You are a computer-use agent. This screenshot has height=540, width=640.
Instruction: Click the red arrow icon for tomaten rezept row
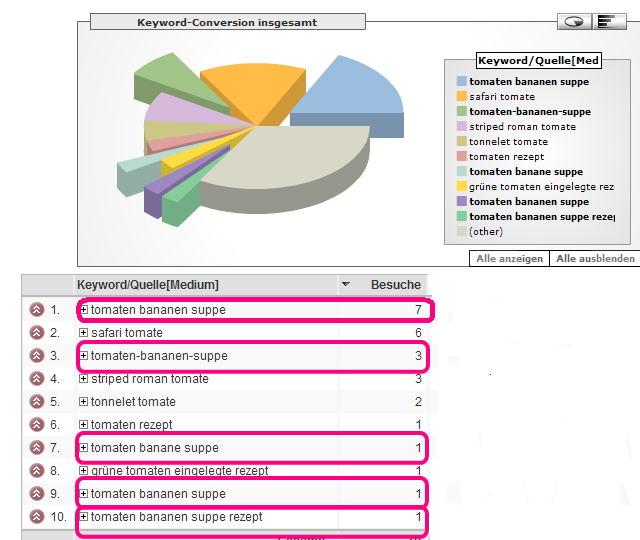tap(37, 425)
